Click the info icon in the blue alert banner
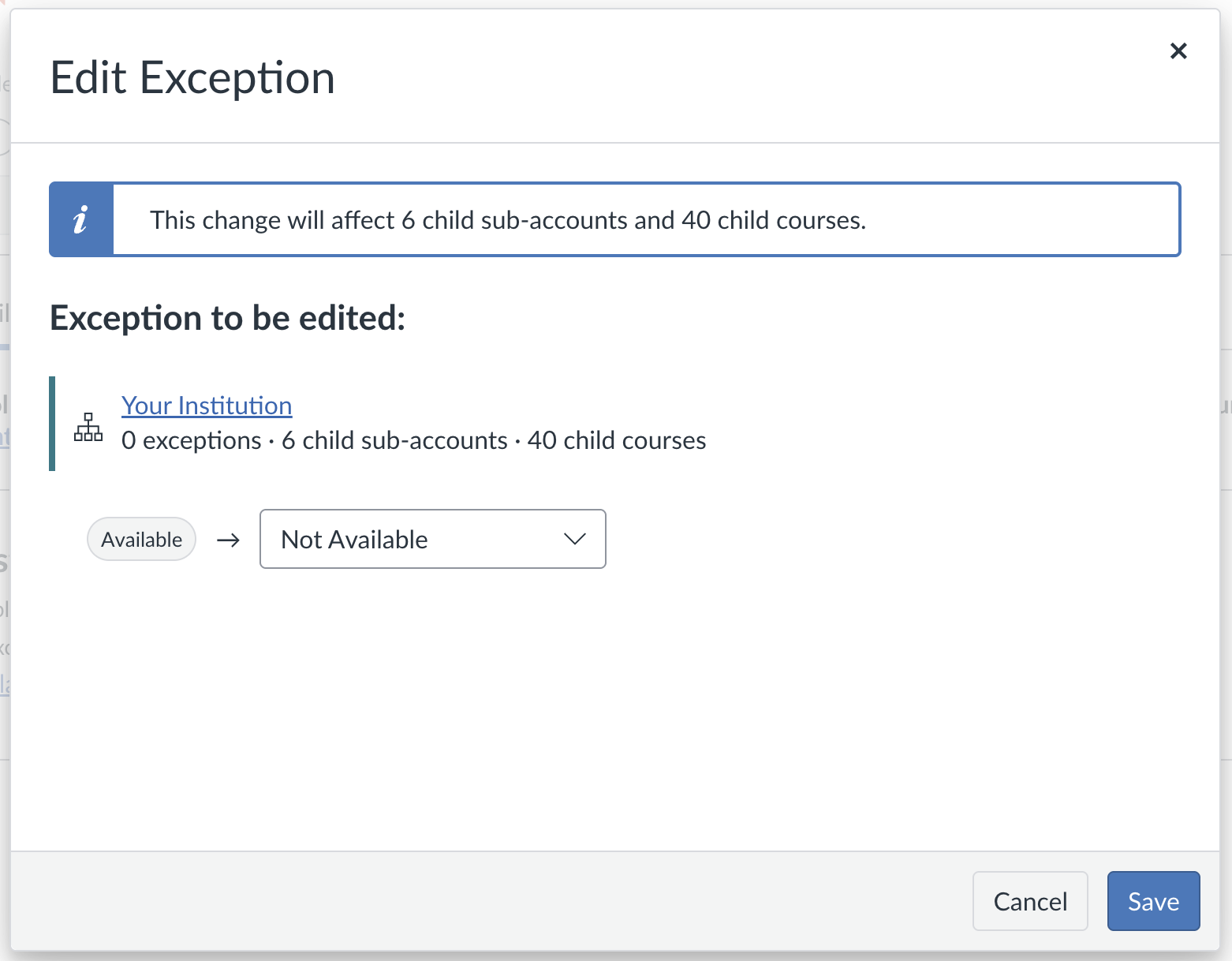 coord(81,219)
